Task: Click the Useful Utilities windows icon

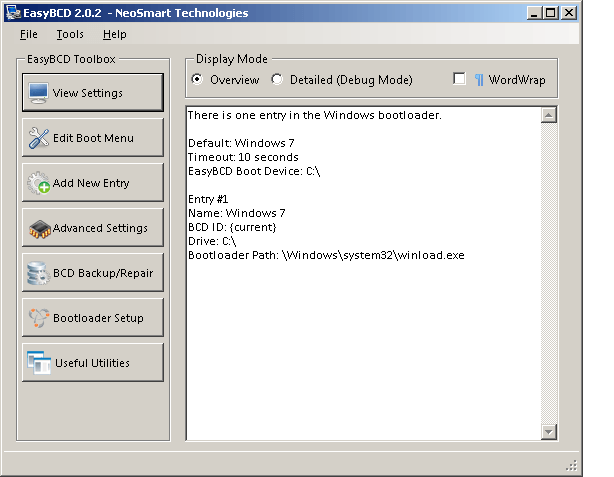Action: (x=38, y=363)
